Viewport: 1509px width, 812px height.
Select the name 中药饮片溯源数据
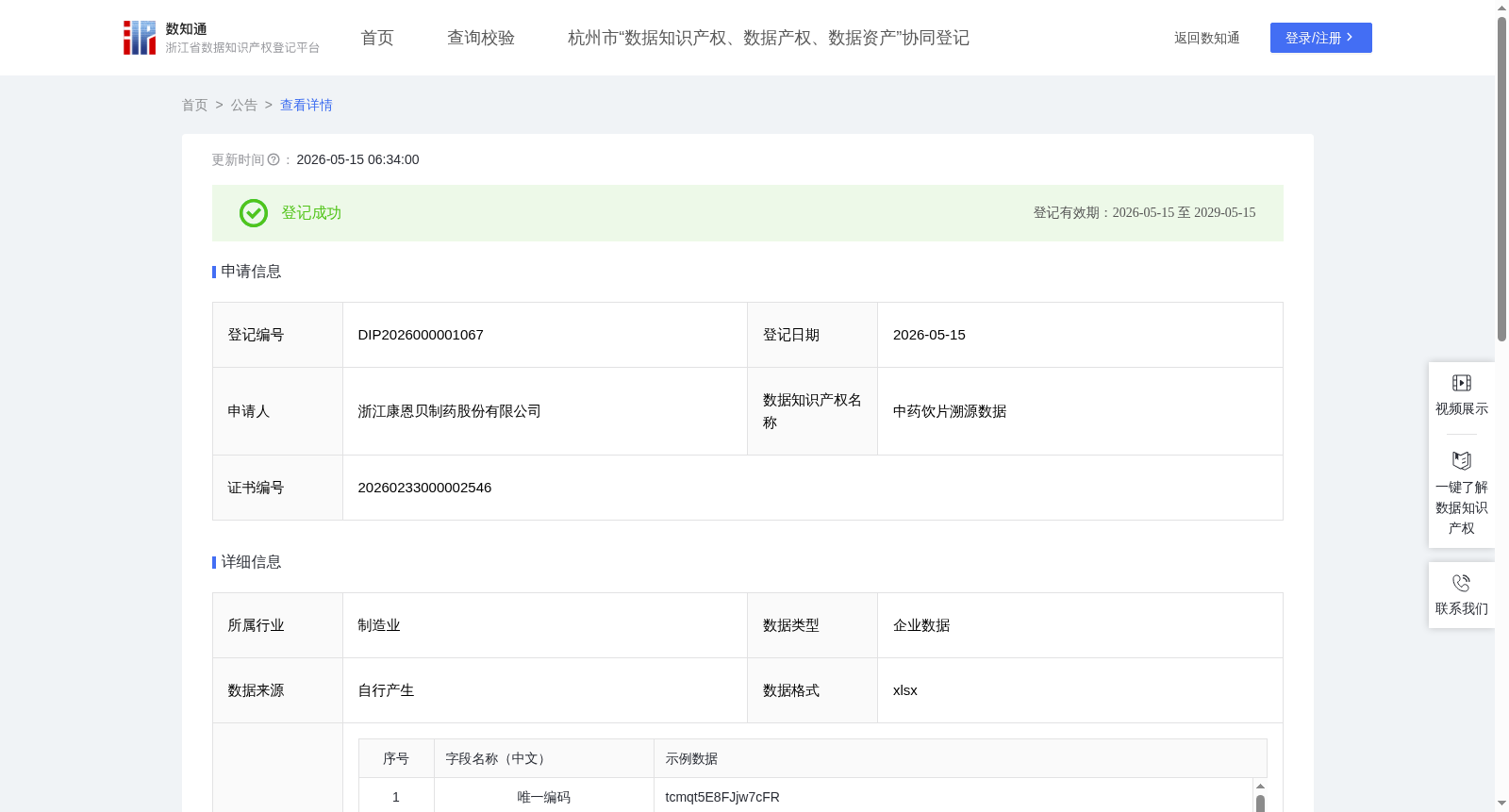pos(950,411)
